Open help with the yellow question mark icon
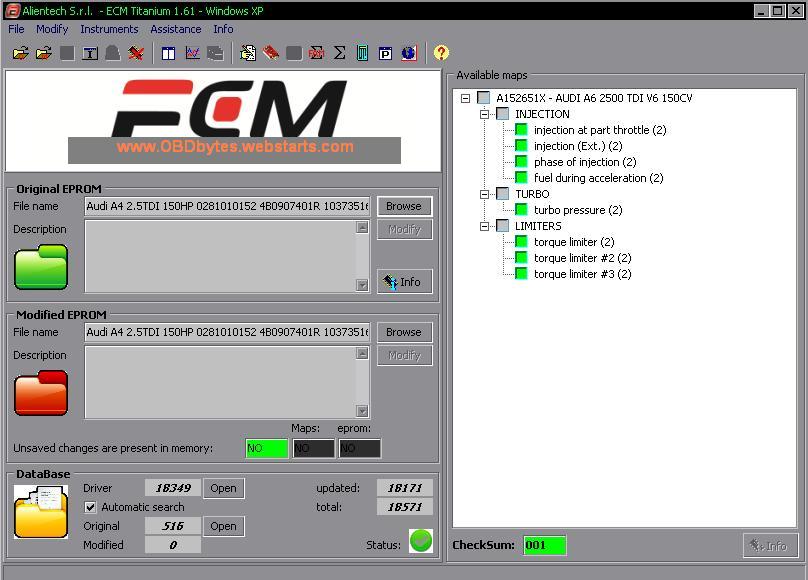Screen dimensions: 808x580 (441, 53)
